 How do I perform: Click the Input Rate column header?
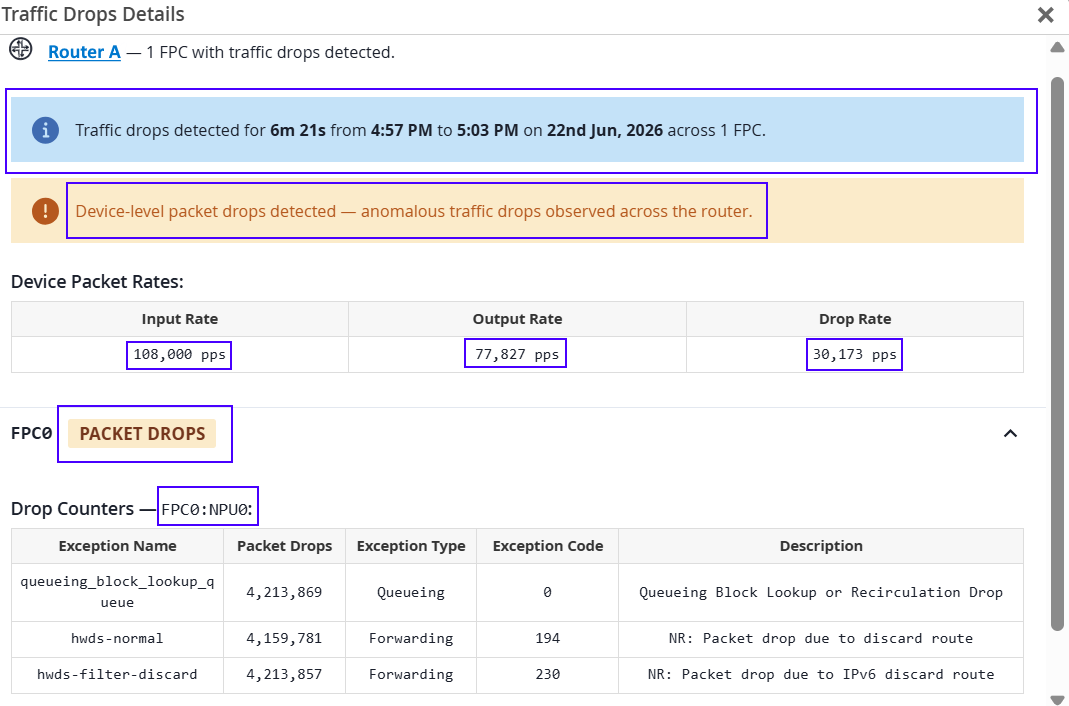[180, 319]
